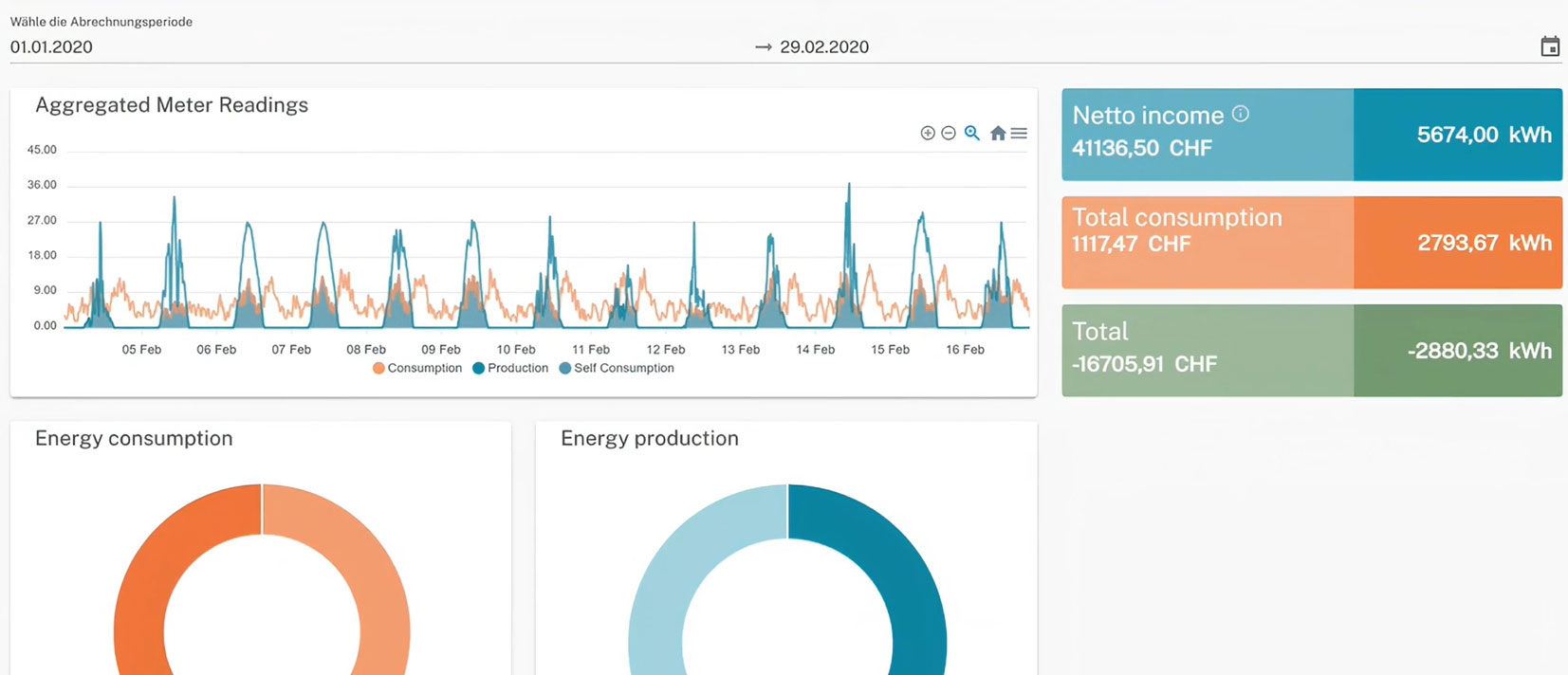Click the chart zoom-out minus icon
The image size is (1568, 675).
tap(949, 133)
